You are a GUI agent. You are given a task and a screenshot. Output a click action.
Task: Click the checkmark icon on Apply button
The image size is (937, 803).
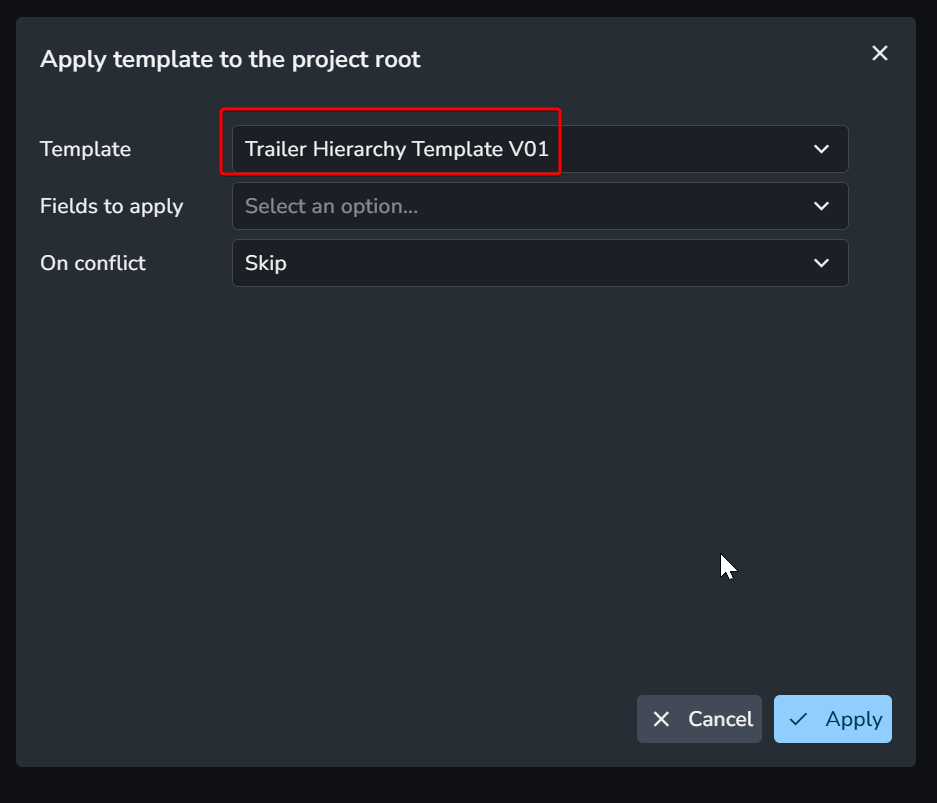[x=798, y=719]
